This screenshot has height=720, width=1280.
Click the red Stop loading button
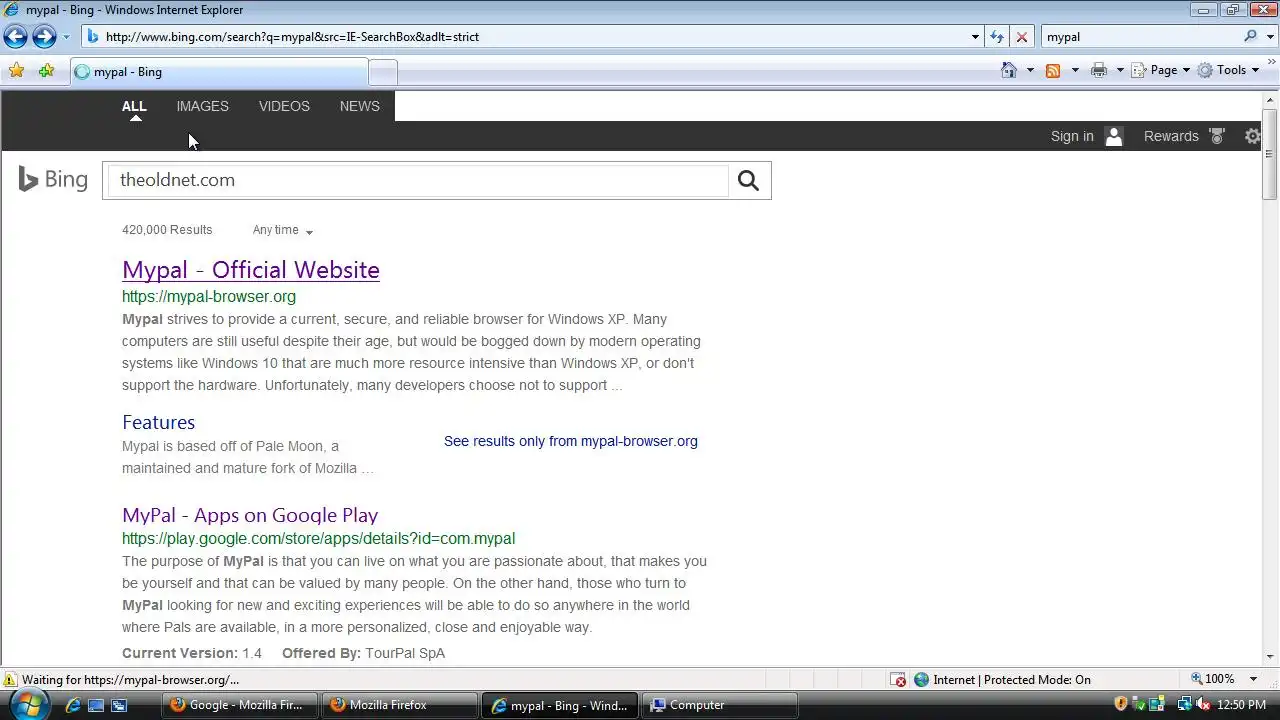1021,37
